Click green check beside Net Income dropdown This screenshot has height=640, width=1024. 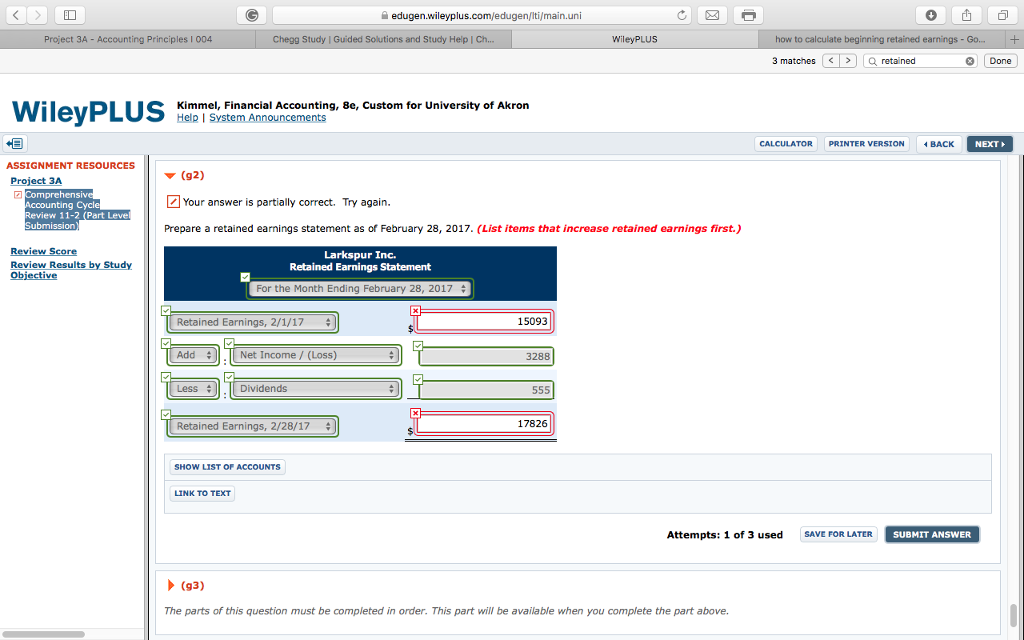(229, 344)
